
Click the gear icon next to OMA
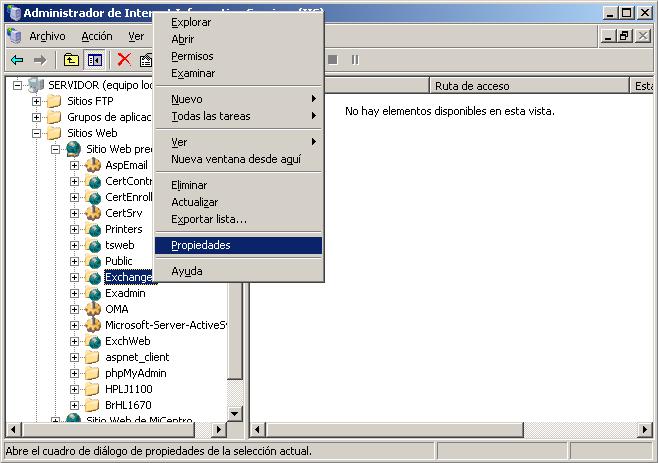[93, 309]
